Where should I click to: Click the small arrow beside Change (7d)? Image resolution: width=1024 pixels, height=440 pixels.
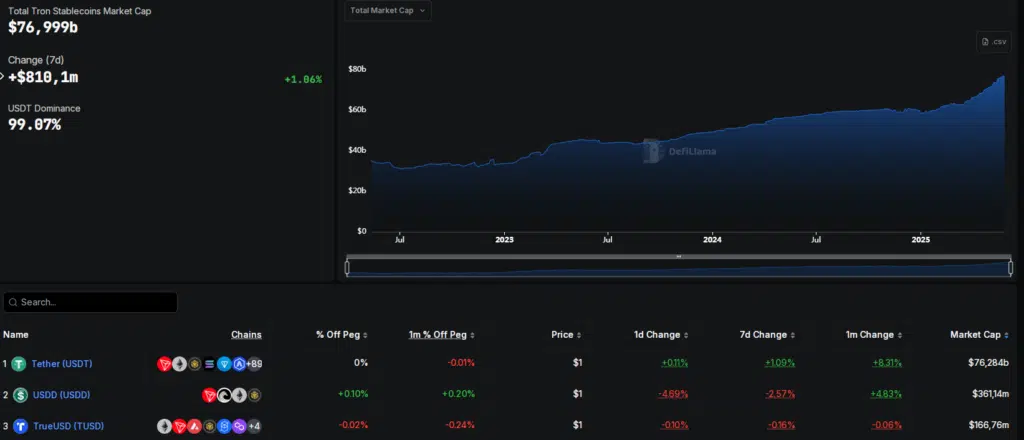click(3, 76)
